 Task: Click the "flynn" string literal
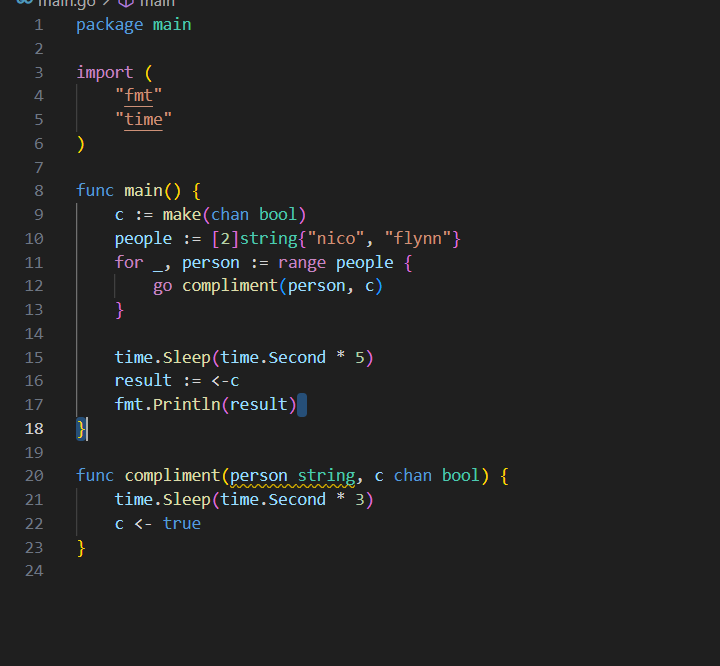418,239
